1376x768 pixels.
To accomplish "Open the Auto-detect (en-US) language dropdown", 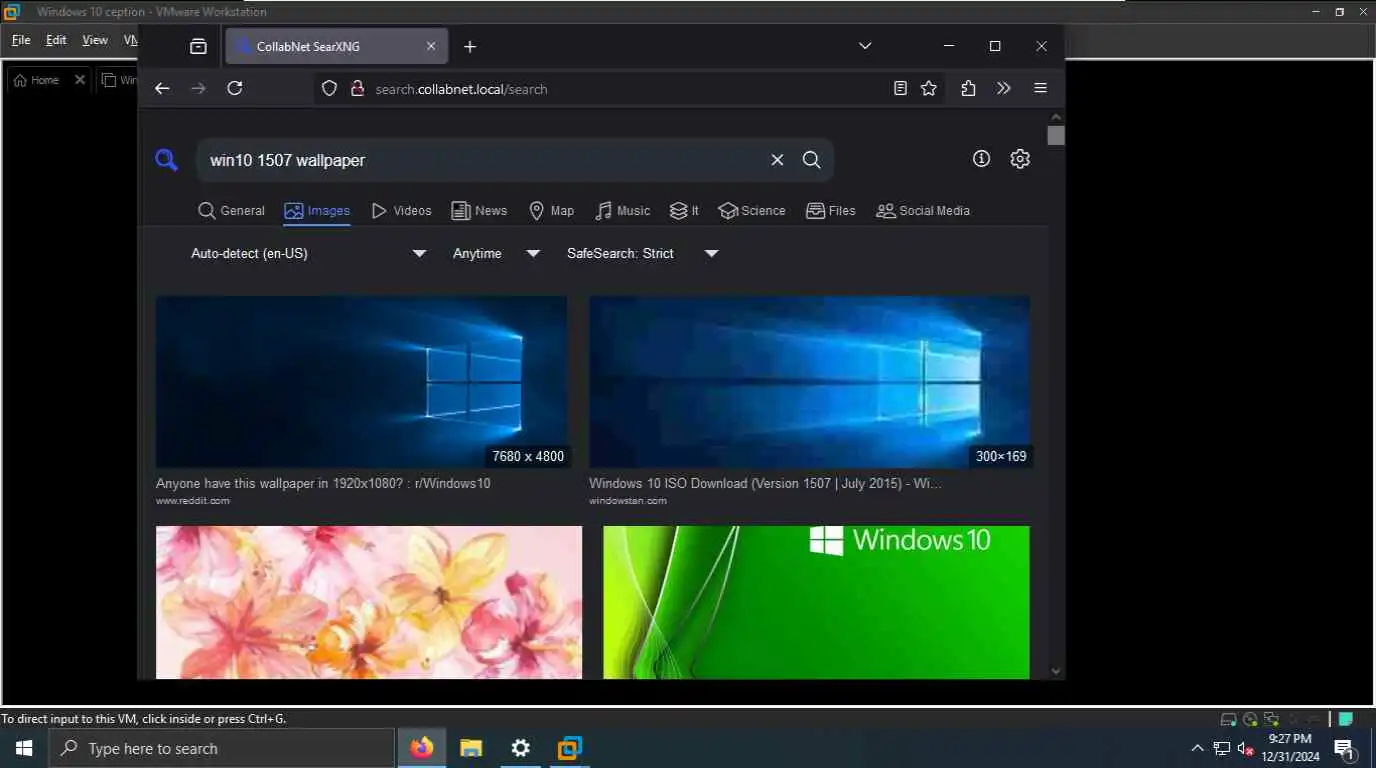I will [x=308, y=253].
